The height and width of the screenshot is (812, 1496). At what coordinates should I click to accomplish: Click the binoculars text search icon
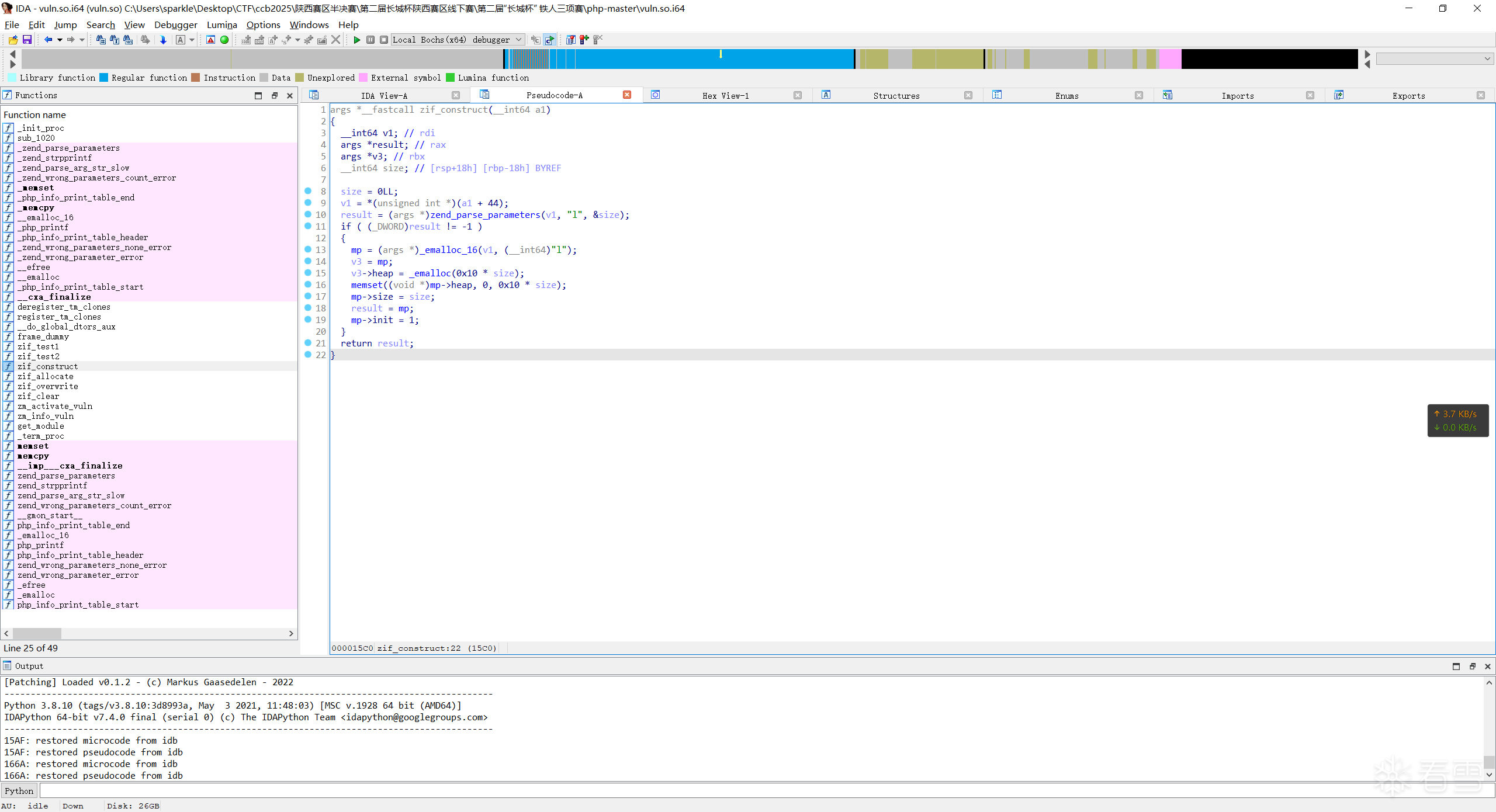[x=115, y=40]
